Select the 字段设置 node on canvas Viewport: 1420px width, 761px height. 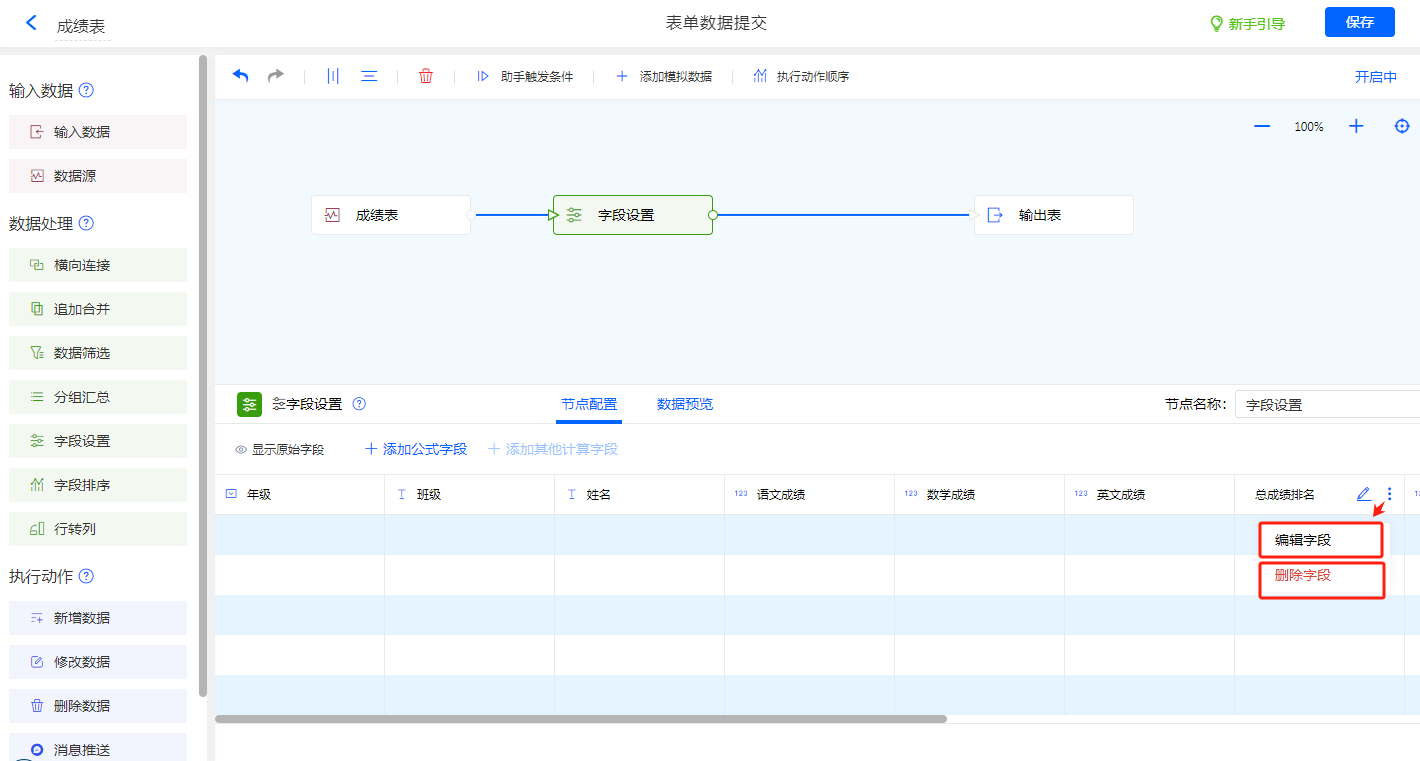pyautogui.click(x=632, y=215)
